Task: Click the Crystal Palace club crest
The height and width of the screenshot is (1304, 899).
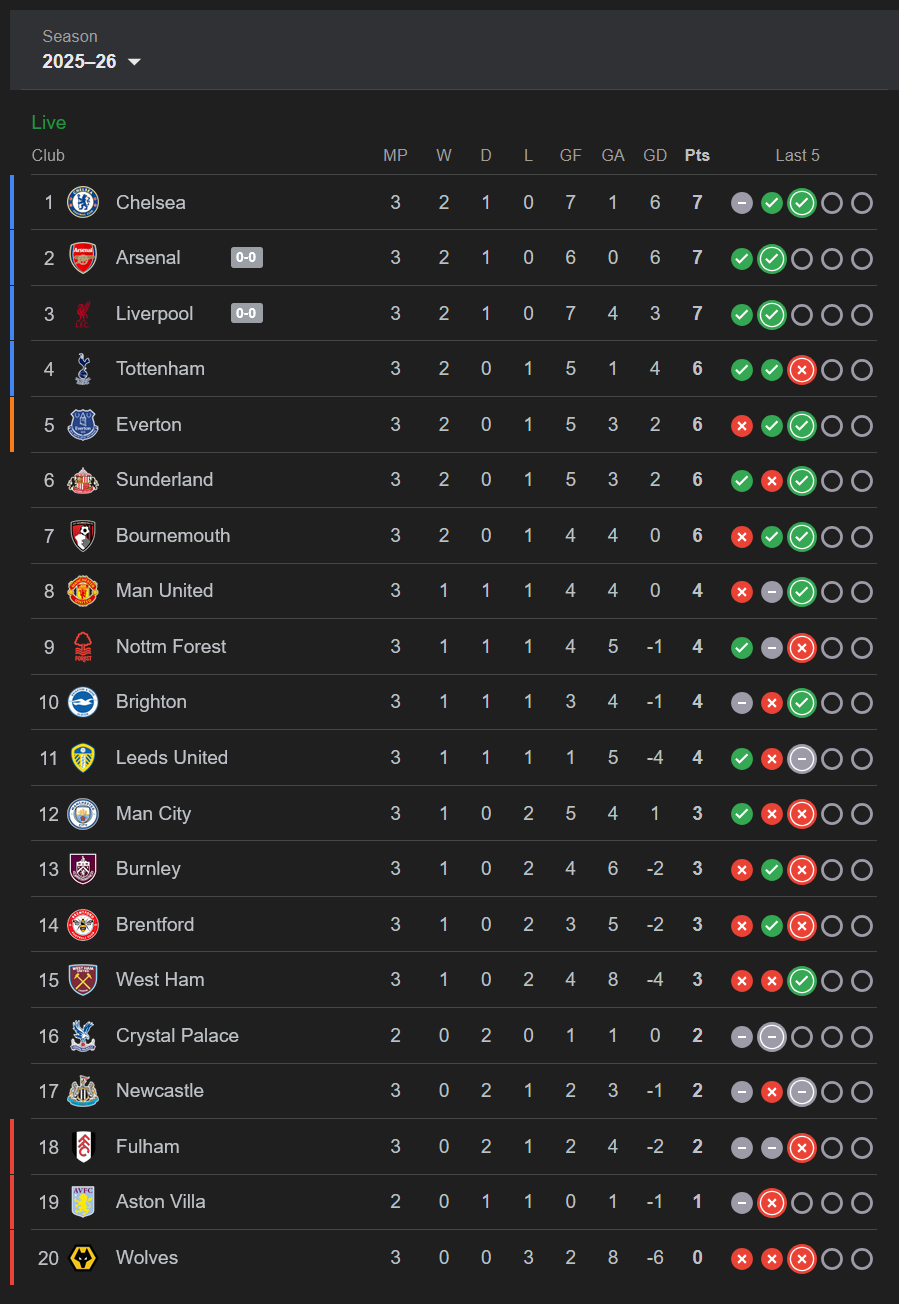Action: tap(83, 1036)
